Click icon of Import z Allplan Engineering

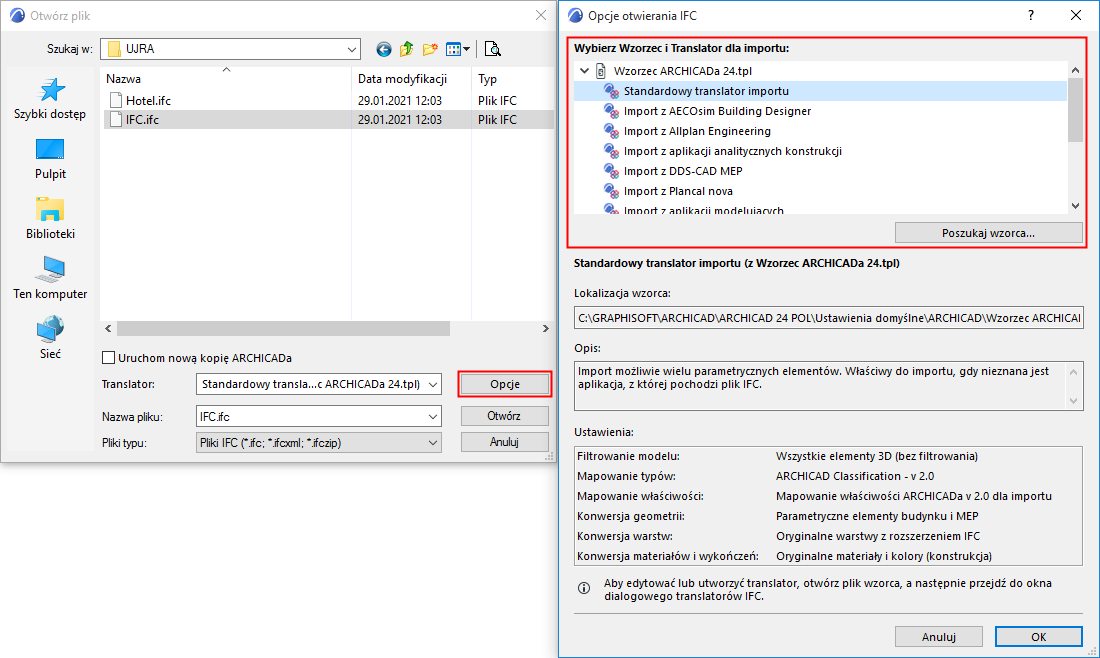tap(612, 130)
